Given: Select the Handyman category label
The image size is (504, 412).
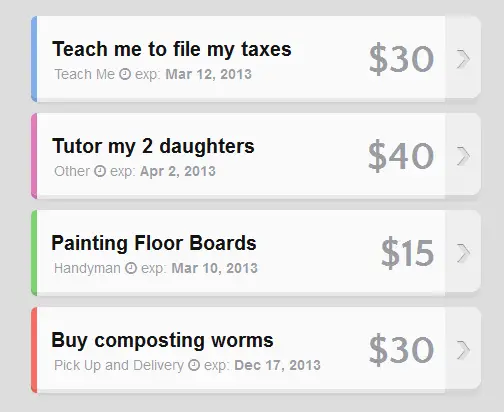Looking at the screenshot, I should (x=87, y=268).
